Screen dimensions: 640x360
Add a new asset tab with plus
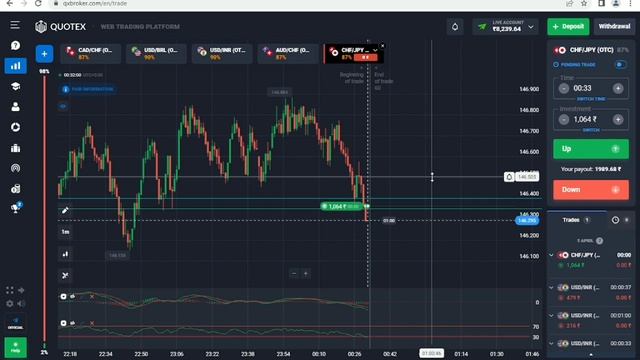44,54
